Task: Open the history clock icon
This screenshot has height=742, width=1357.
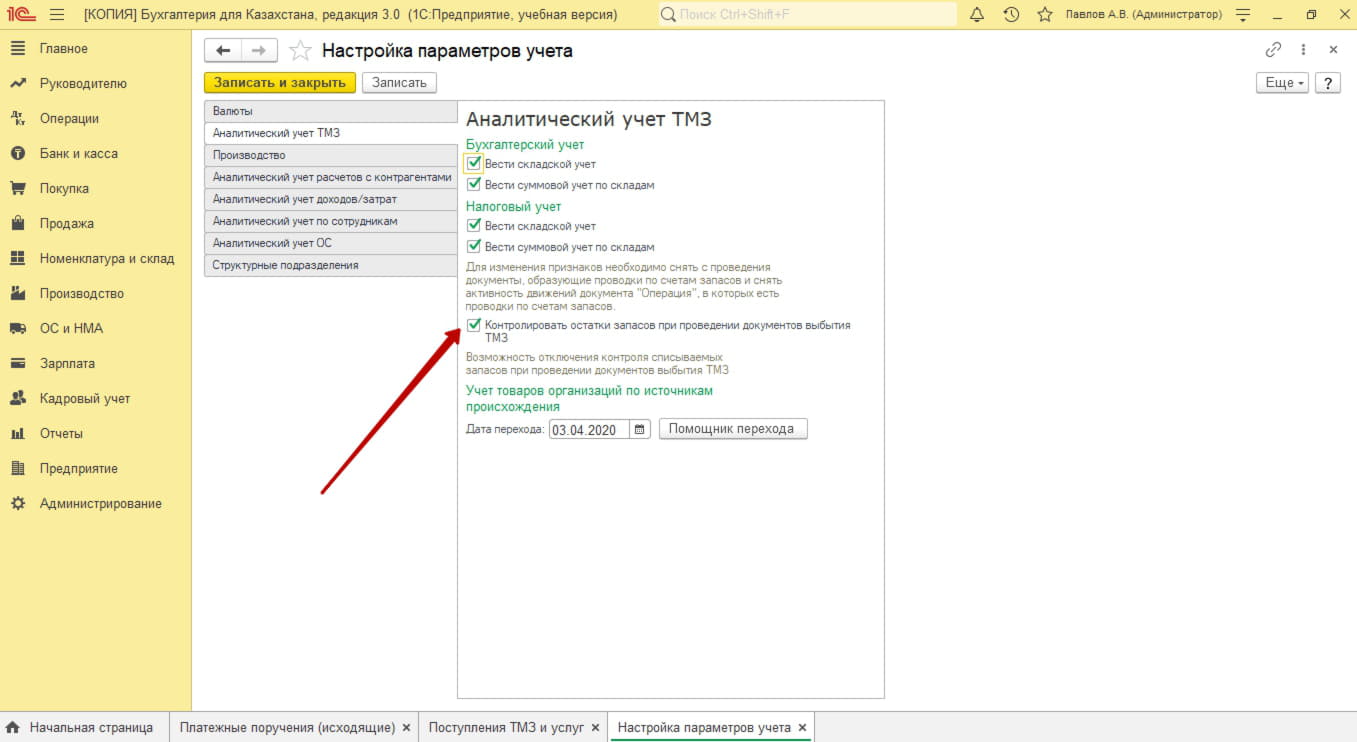Action: 1011,15
